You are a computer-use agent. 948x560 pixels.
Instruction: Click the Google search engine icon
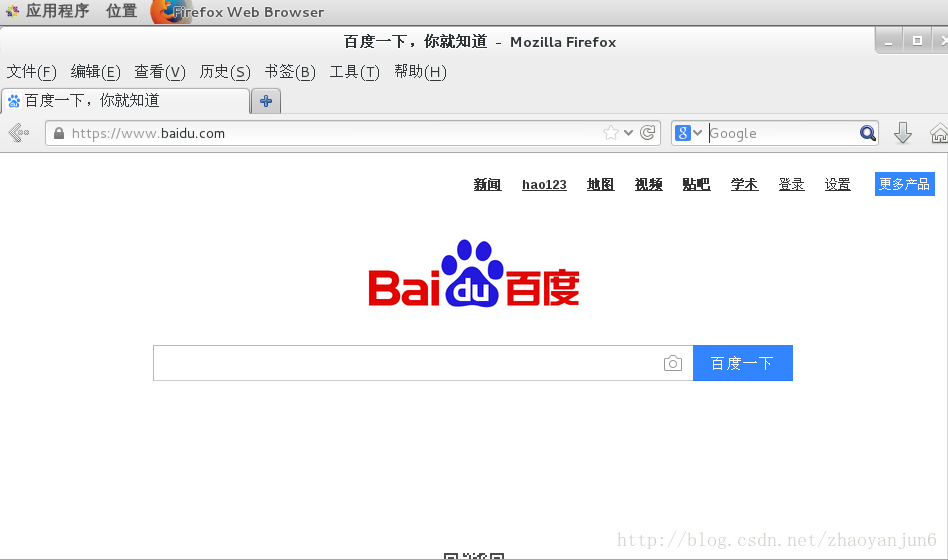pyautogui.click(x=683, y=133)
